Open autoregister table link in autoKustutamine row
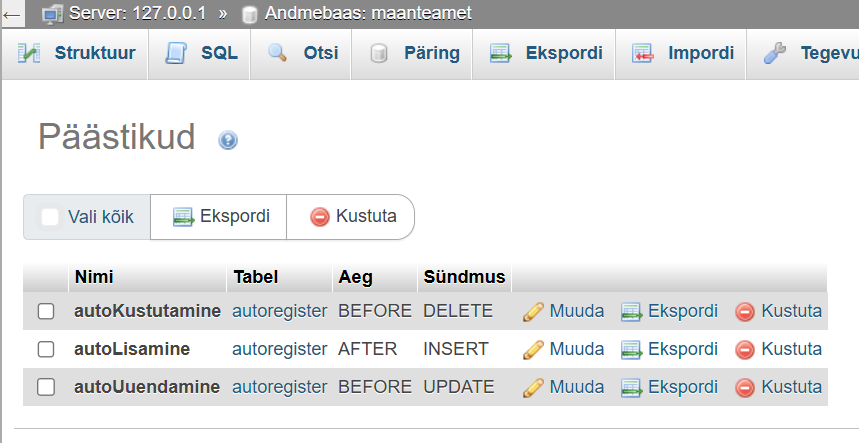This screenshot has width=859, height=443. 279,312
